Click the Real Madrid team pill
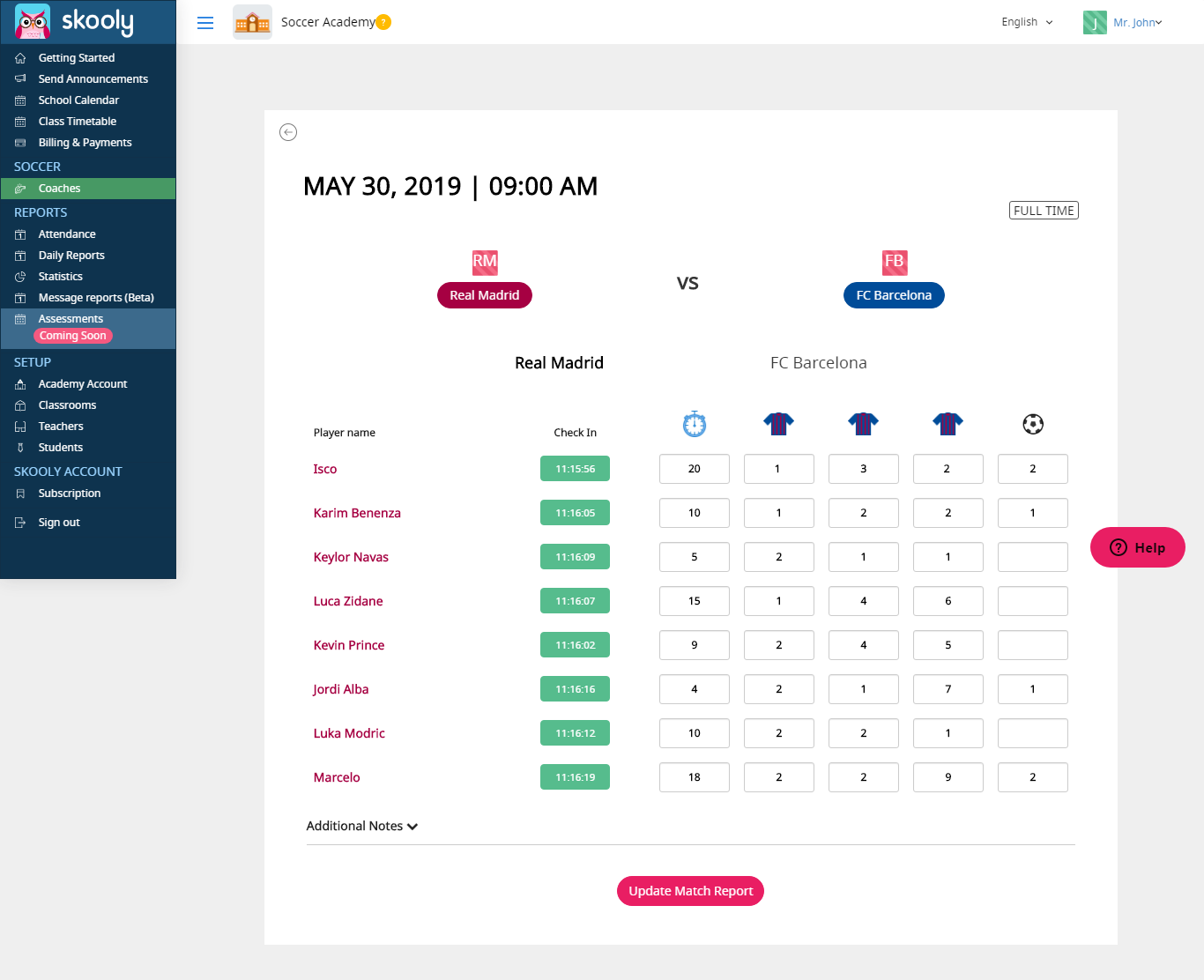Viewport: 1204px width, 980px height. [485, 295]
